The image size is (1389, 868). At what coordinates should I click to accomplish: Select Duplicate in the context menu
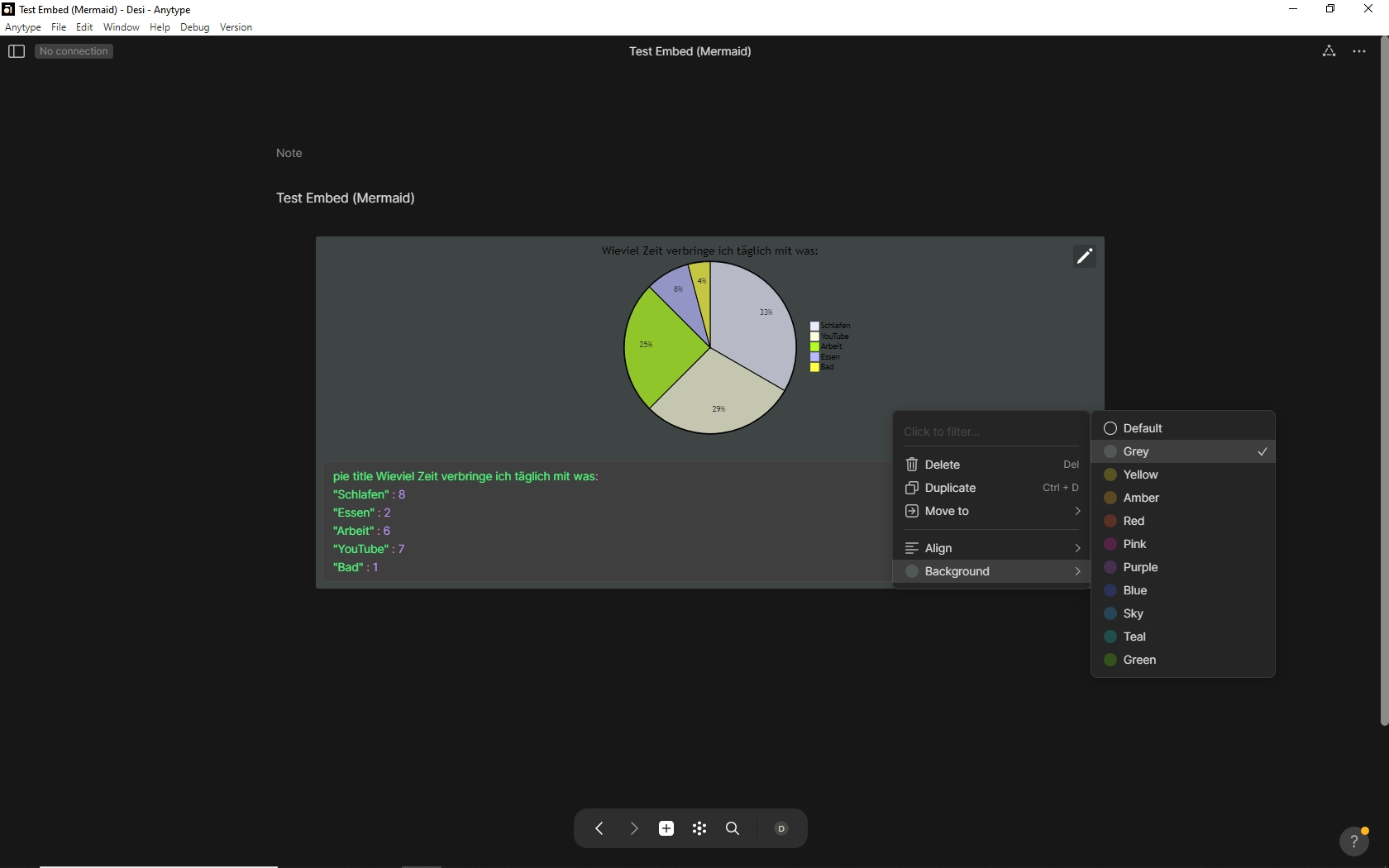click(991, 488)
